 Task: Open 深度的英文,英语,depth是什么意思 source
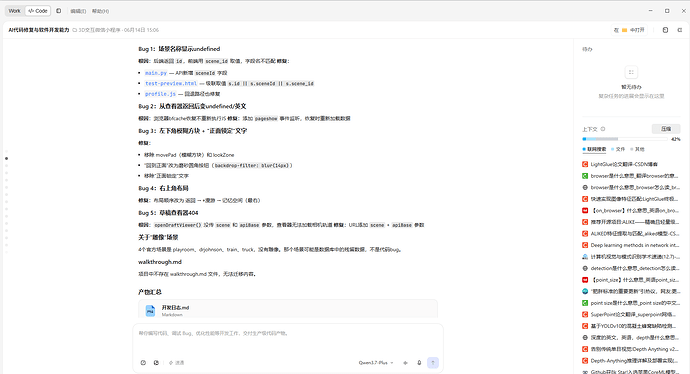631,337
